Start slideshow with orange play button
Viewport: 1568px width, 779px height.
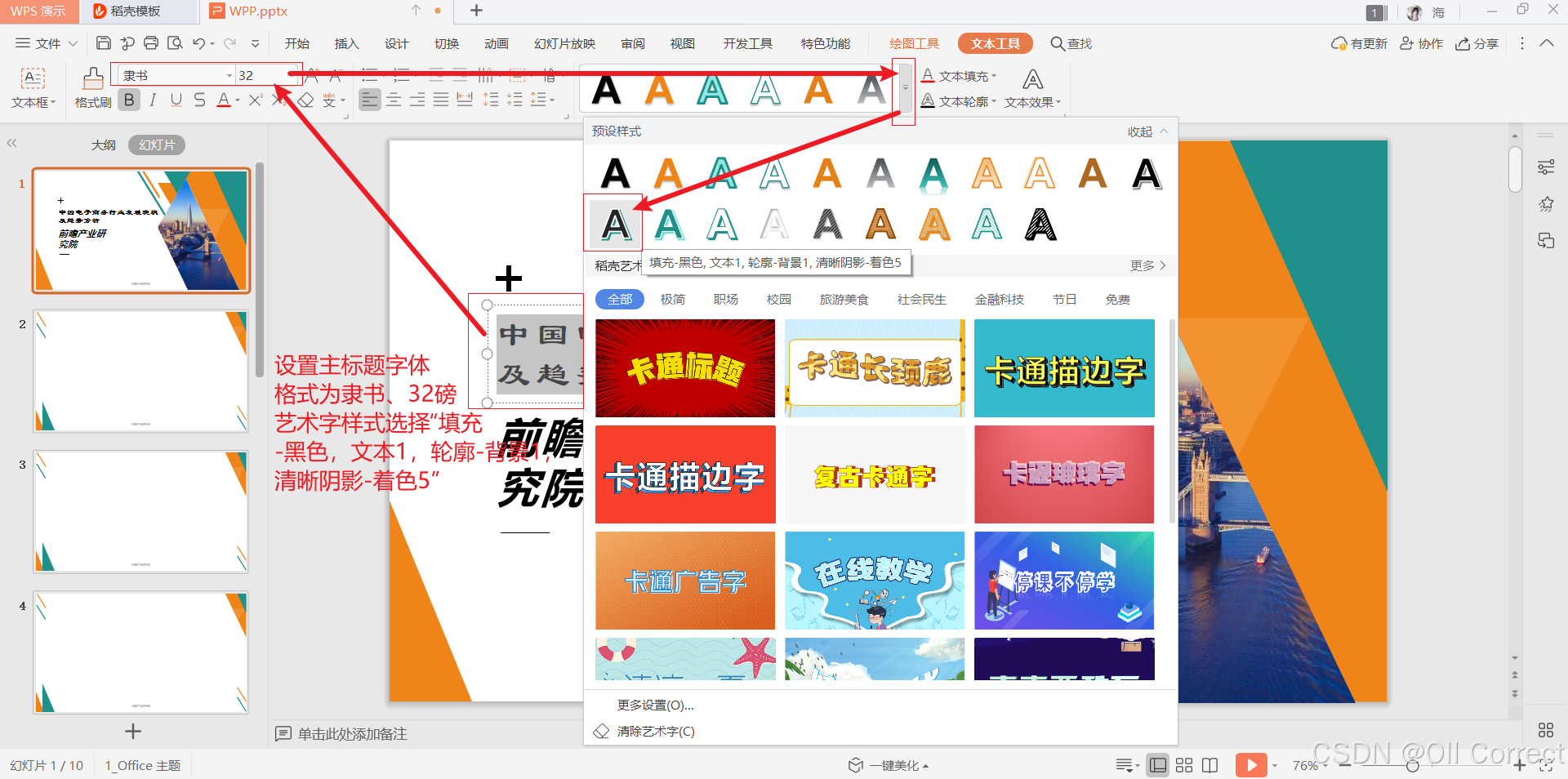[1251, 765]
